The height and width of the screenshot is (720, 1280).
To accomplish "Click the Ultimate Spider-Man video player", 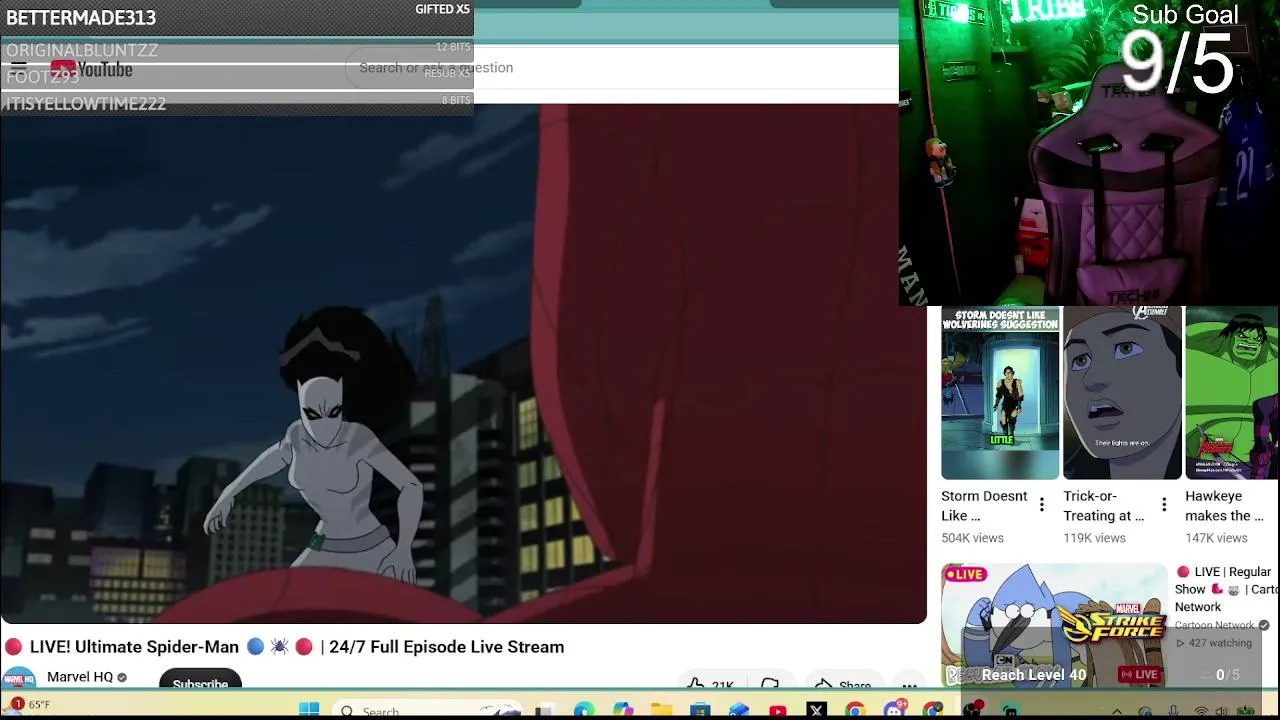I will 463,364.
